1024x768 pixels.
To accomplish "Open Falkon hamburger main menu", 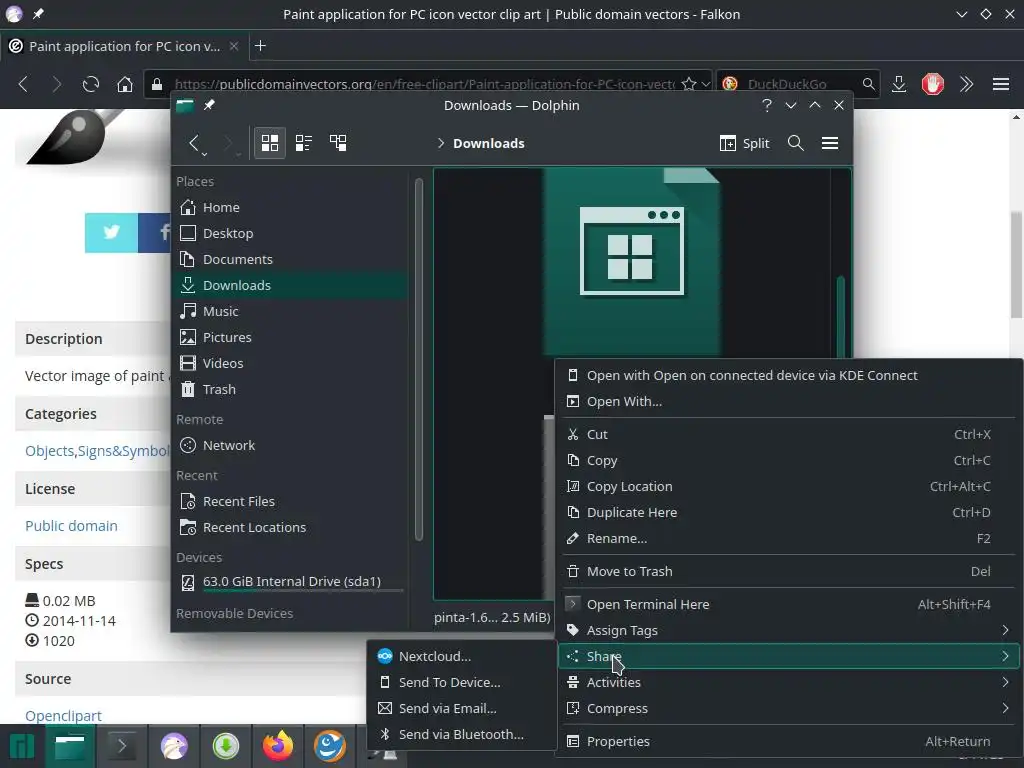I will [x=1000, y=84].
